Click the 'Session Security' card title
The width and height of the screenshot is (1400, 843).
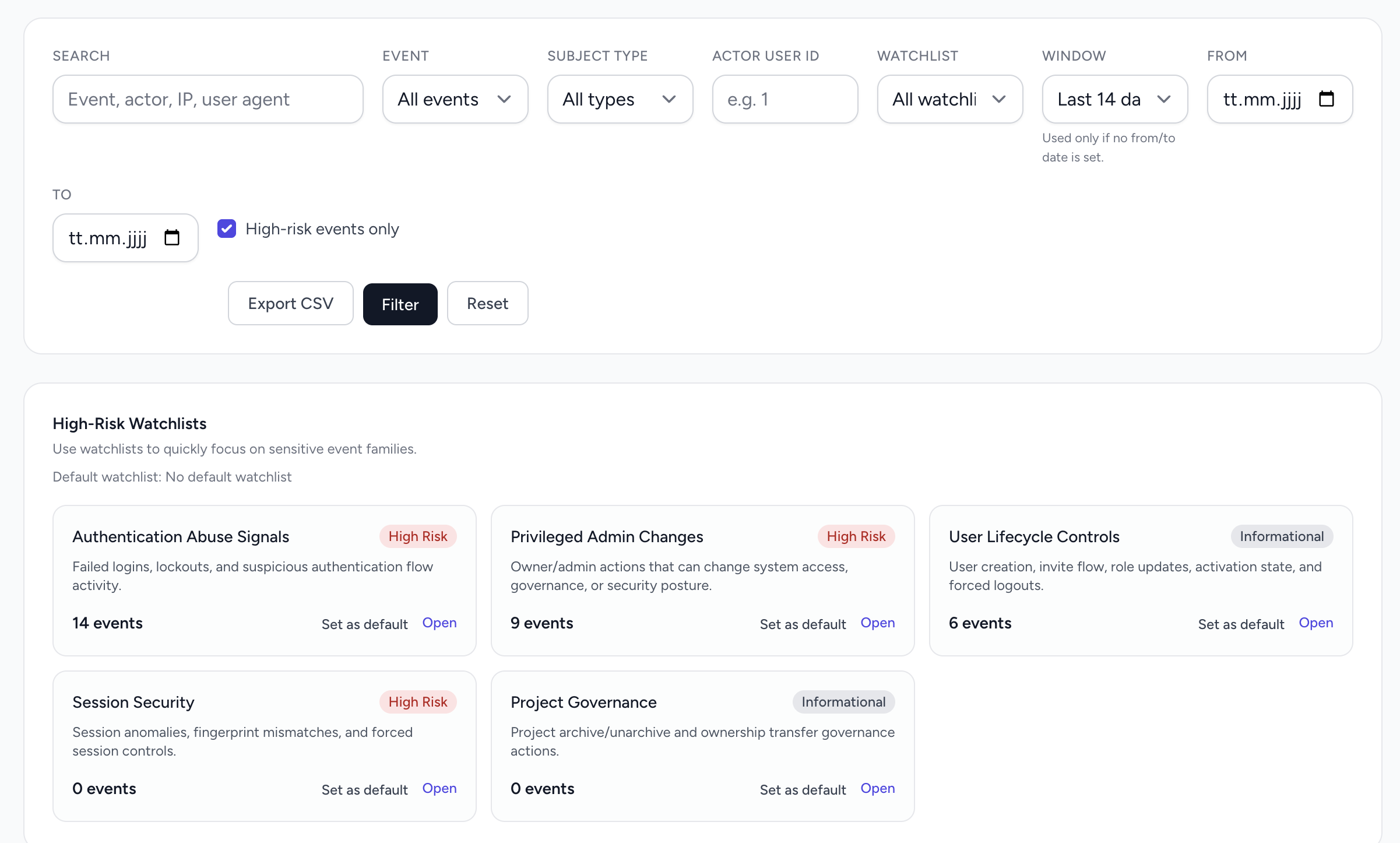133,702
